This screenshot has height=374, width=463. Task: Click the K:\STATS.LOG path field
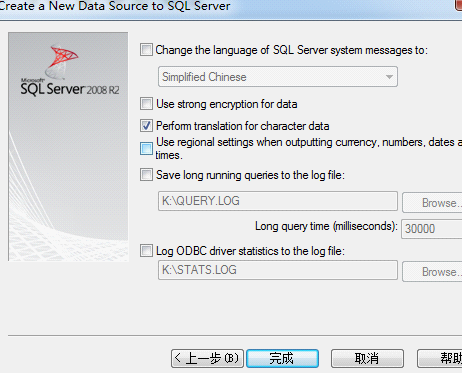coord(278,270)
